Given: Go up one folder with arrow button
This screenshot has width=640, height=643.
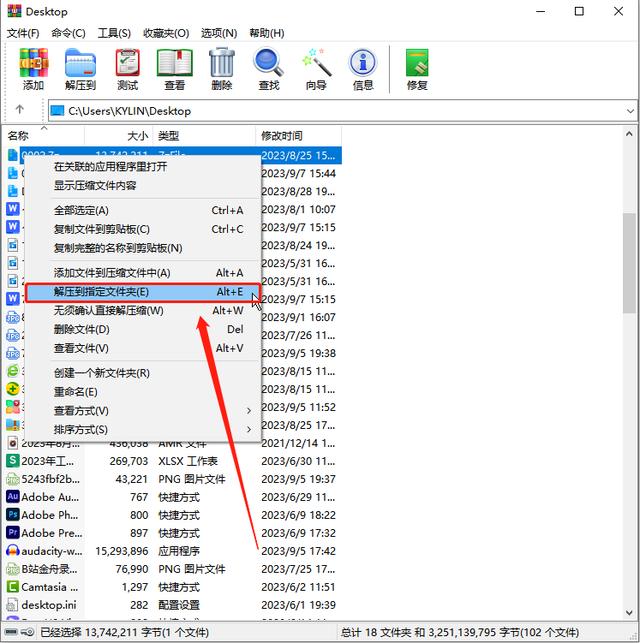Looking at the screenshot, I should pyautogui.click(x=20, y=111).
